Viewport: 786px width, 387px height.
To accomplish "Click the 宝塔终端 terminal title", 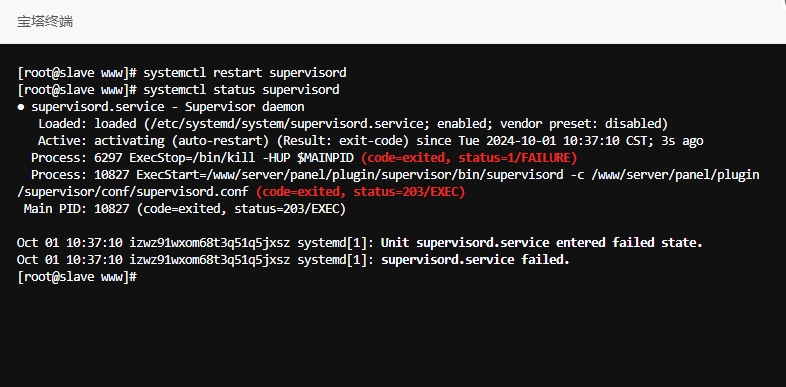I will coord(45,22).
